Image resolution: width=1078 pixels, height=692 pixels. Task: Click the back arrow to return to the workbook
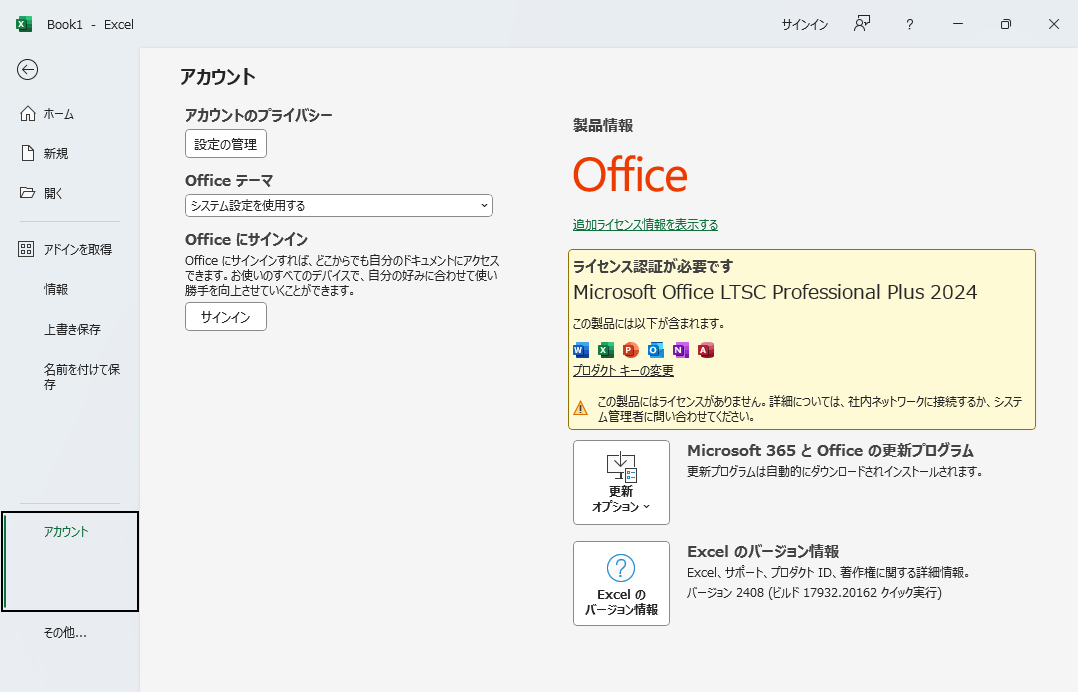[28, 69]
